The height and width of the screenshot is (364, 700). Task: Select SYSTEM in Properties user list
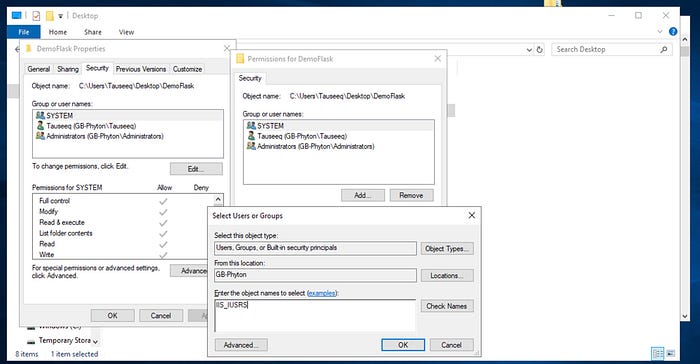[128, 116]
